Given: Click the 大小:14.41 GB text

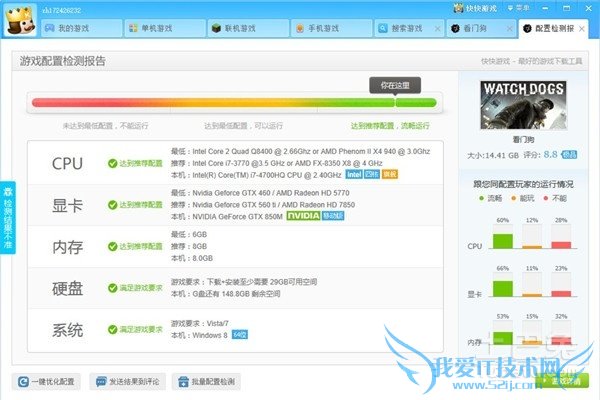Looking at the screenshot, I should point(493,155).
